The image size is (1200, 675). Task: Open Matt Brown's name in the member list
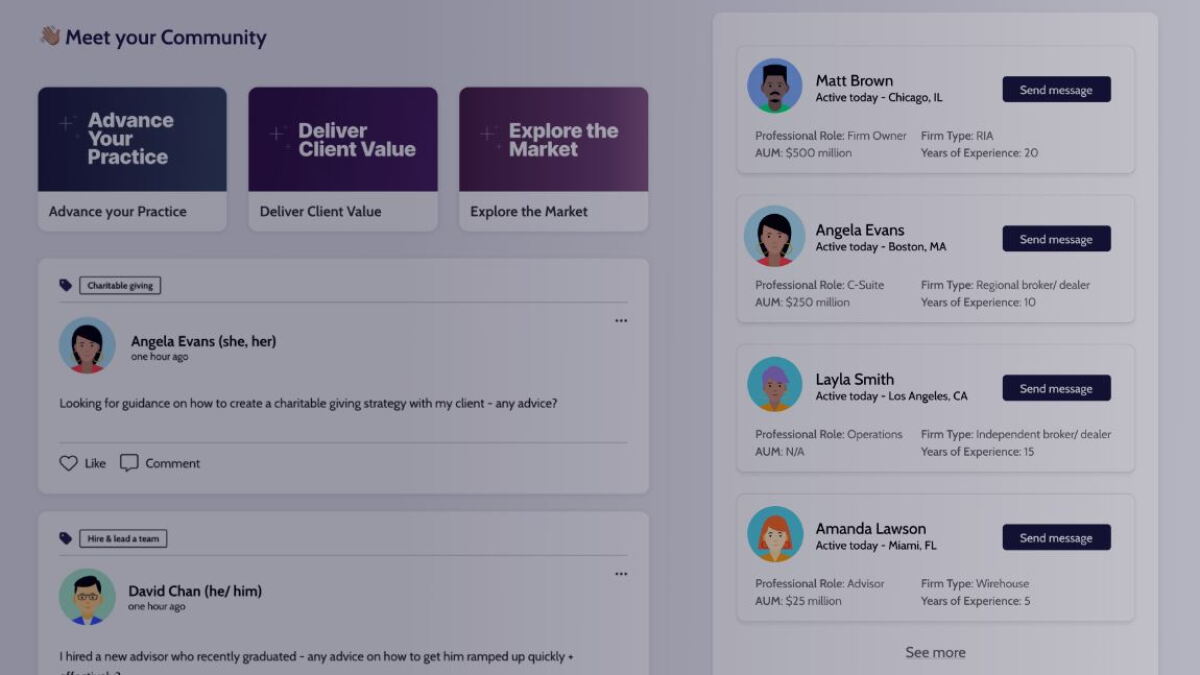point(854,81)
